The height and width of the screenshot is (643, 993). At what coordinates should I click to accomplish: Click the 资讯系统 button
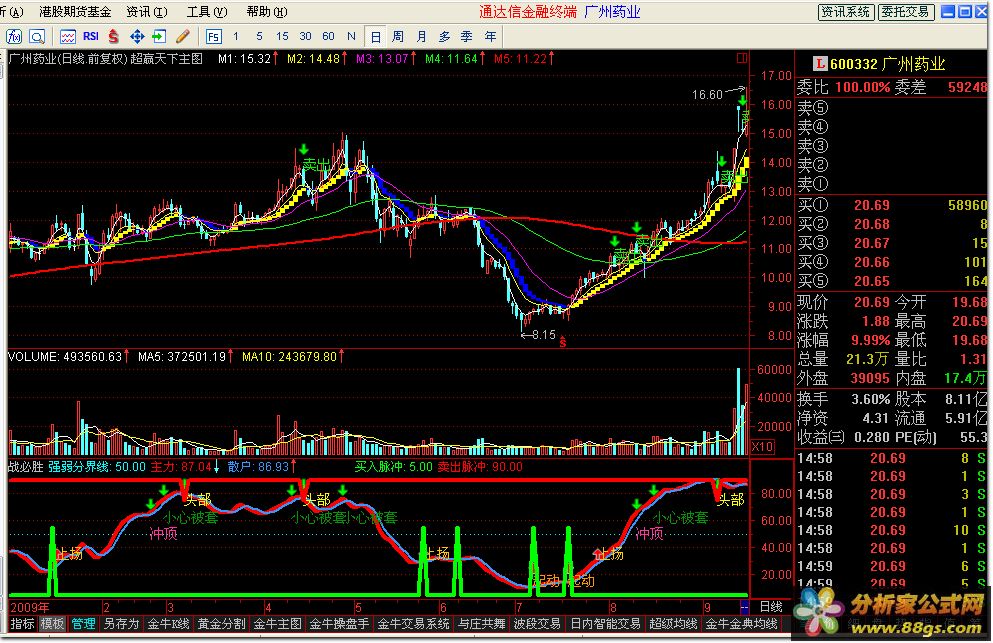tap(845, 11)
